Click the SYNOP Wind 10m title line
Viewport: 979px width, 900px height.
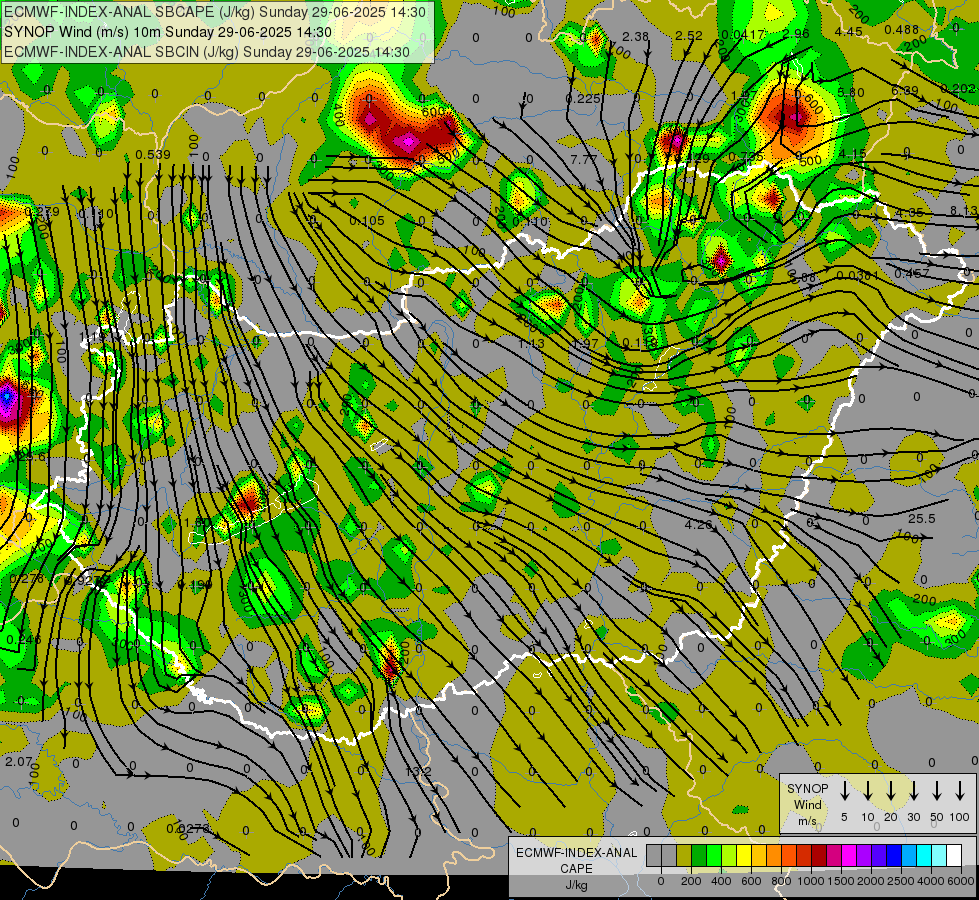coord(168,32)
